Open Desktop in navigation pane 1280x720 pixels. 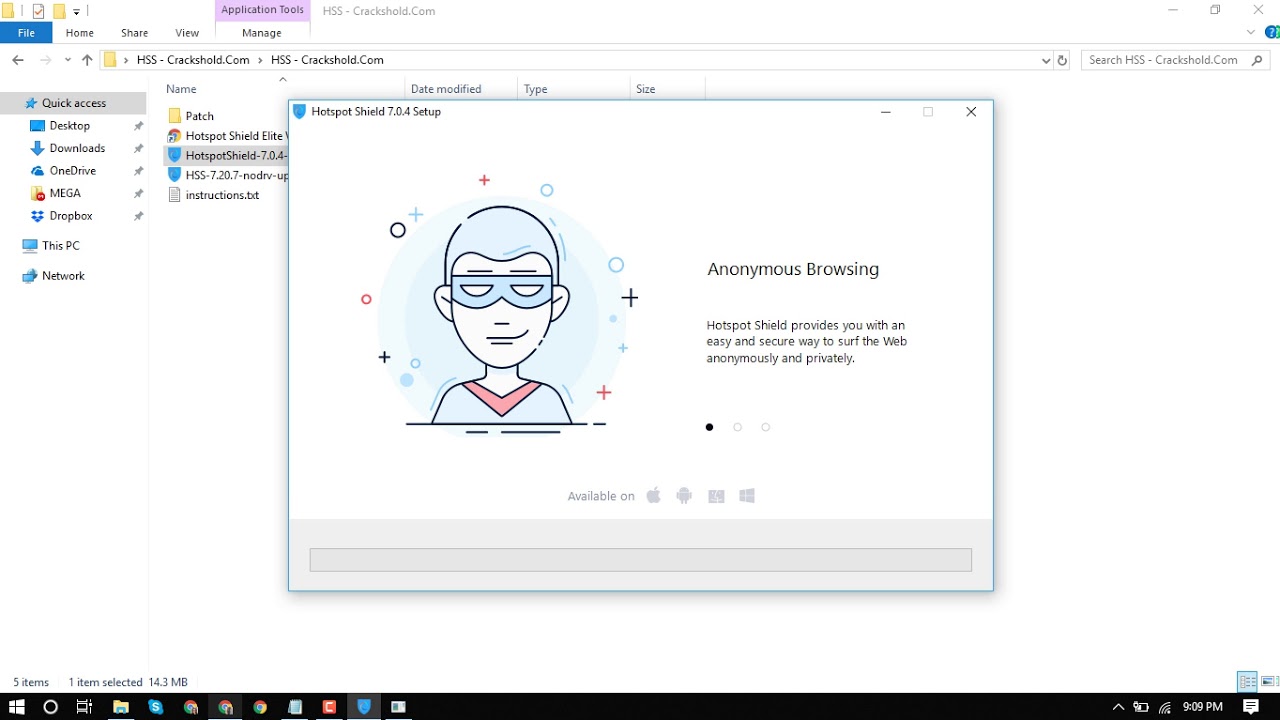tap(70, 126)
